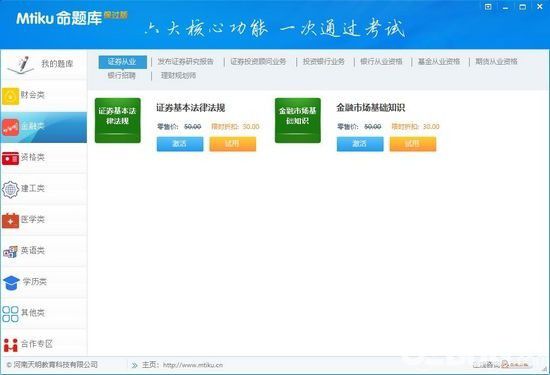
Task: Open the title bar menu icon beside minimize
Action: click(488, 7)
